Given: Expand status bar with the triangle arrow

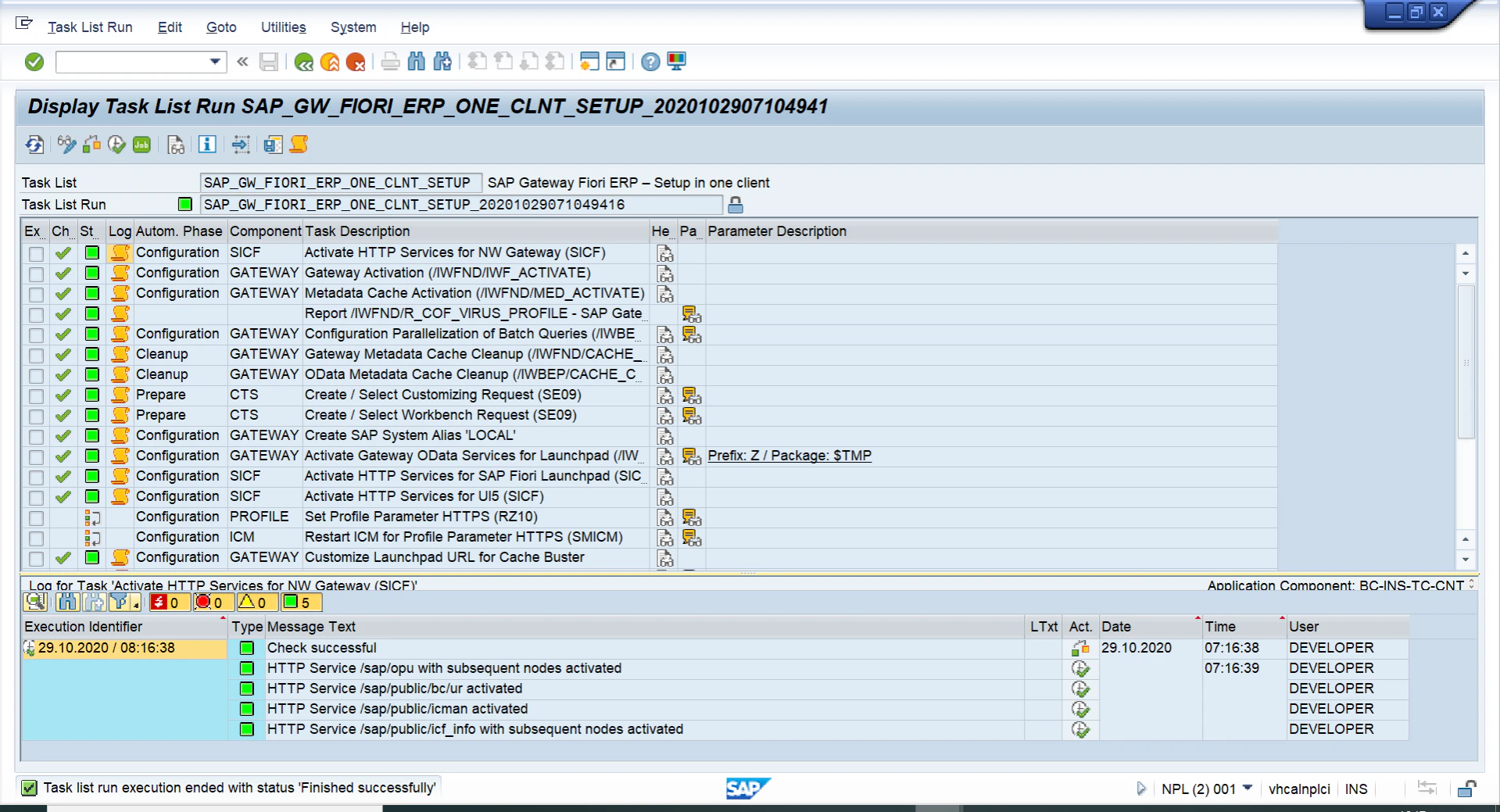Looking at the screenshot, I should click(x=1141, y=789).
